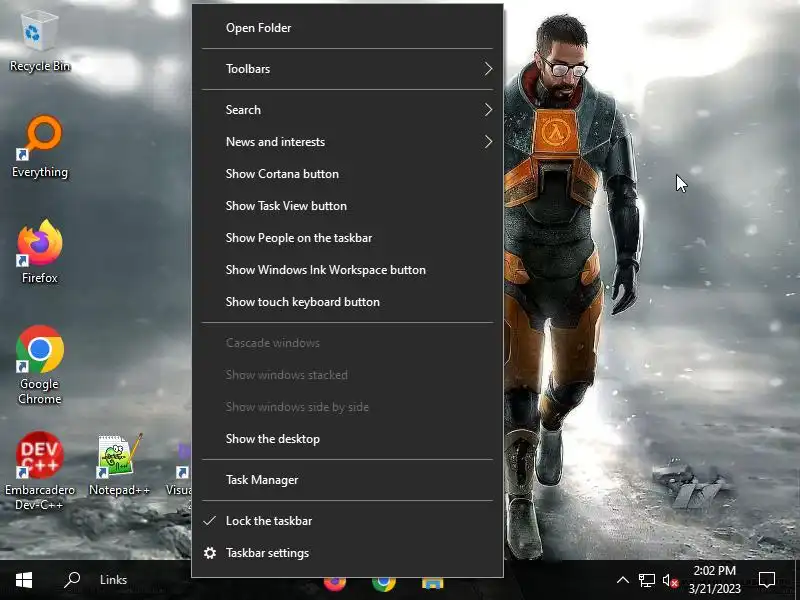The image size is (800, 600).
Task: Launch Task Manager from the menu
Action: pos(347,480)
